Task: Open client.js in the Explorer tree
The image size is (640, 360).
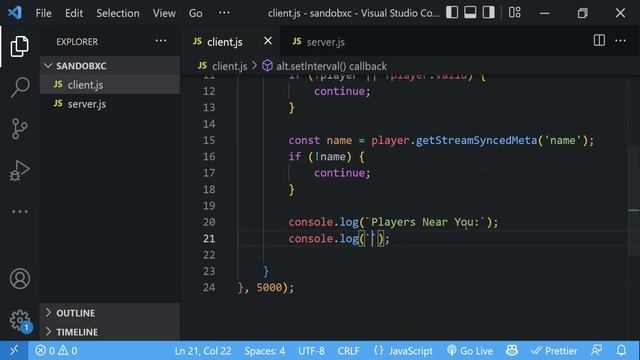Action: [110, 84]
